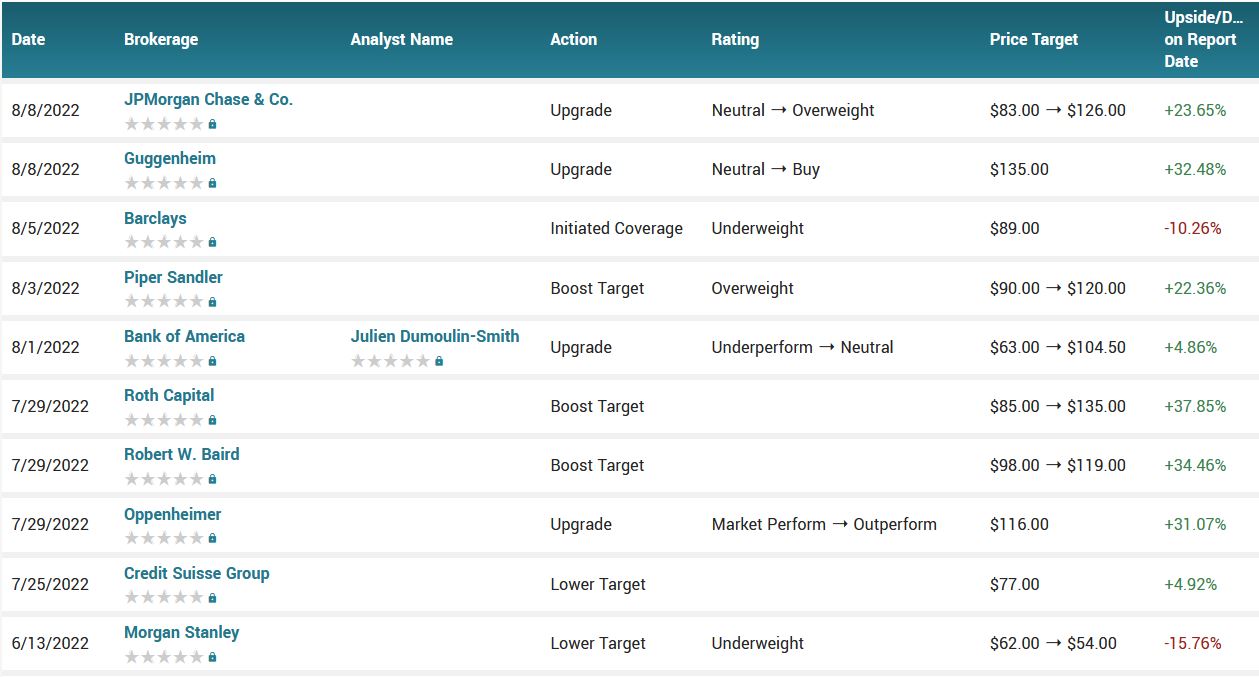Sort by the Action column header
This screenshot has width=1259, height=677.
[x=573, y=40]
